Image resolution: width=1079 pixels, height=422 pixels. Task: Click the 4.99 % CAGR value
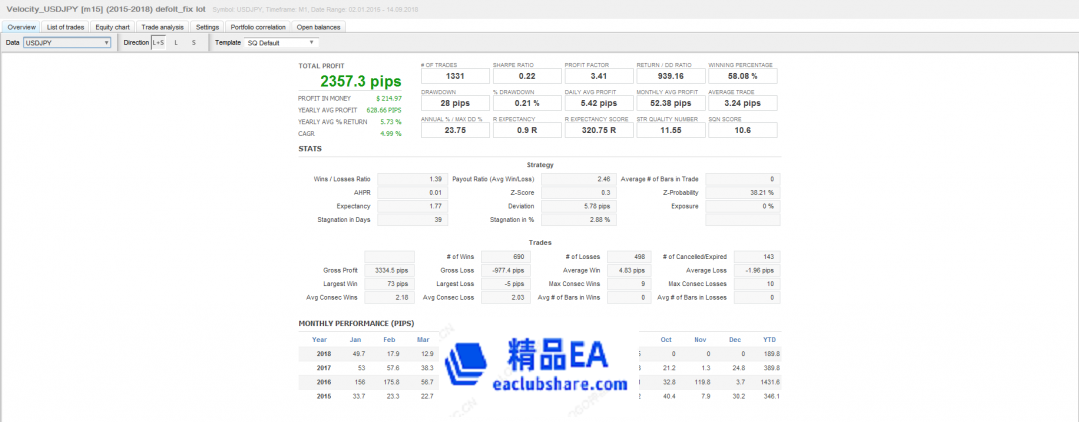[391, 134]
